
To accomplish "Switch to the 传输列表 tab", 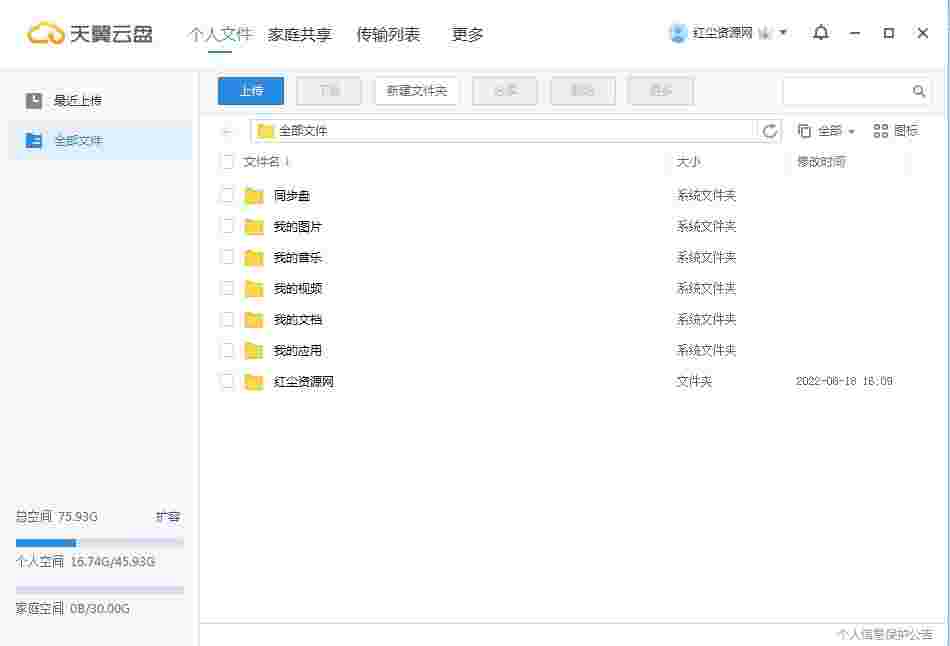I will tap(388, 33).
